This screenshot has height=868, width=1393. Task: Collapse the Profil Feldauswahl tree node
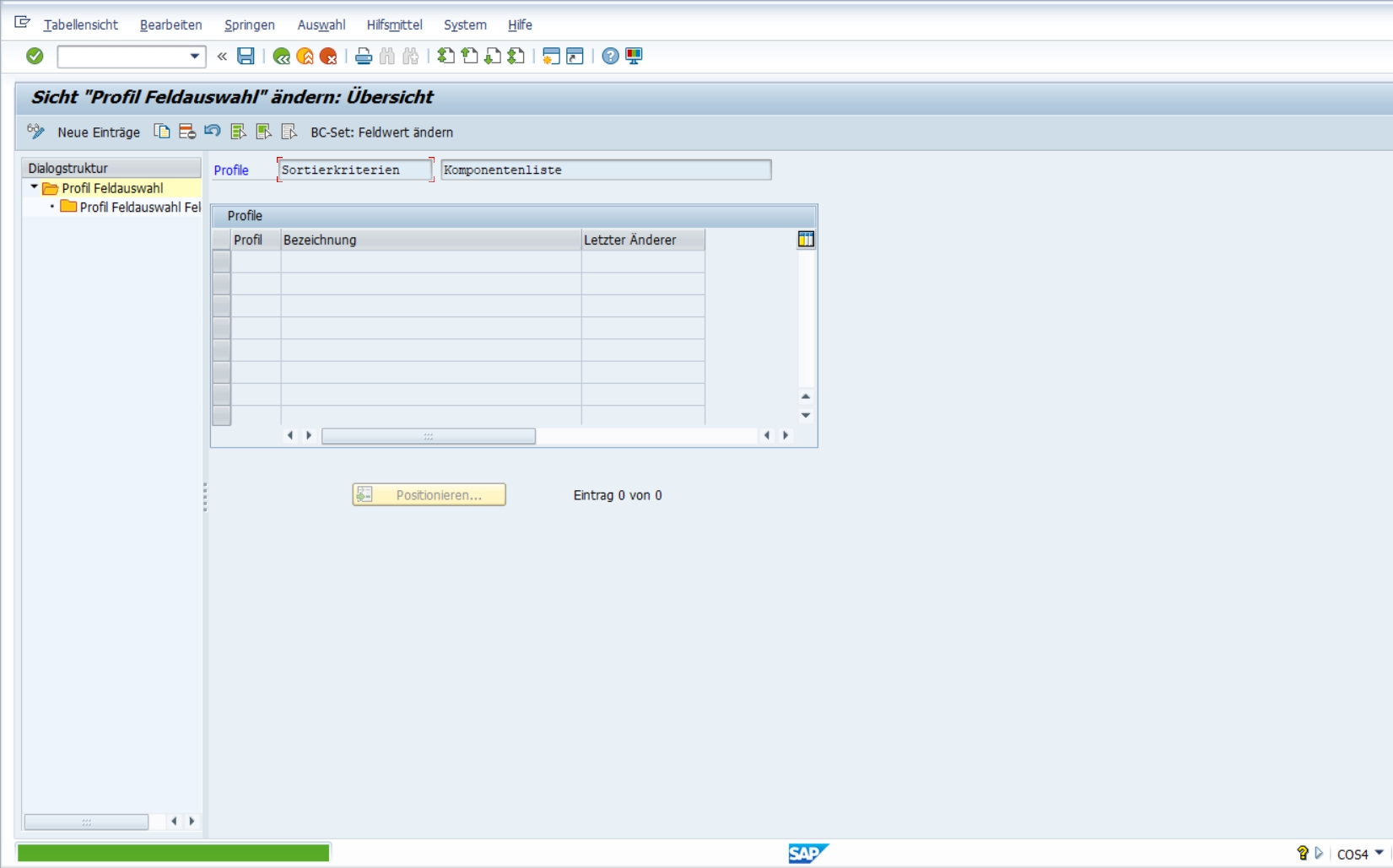coord(34,187)
